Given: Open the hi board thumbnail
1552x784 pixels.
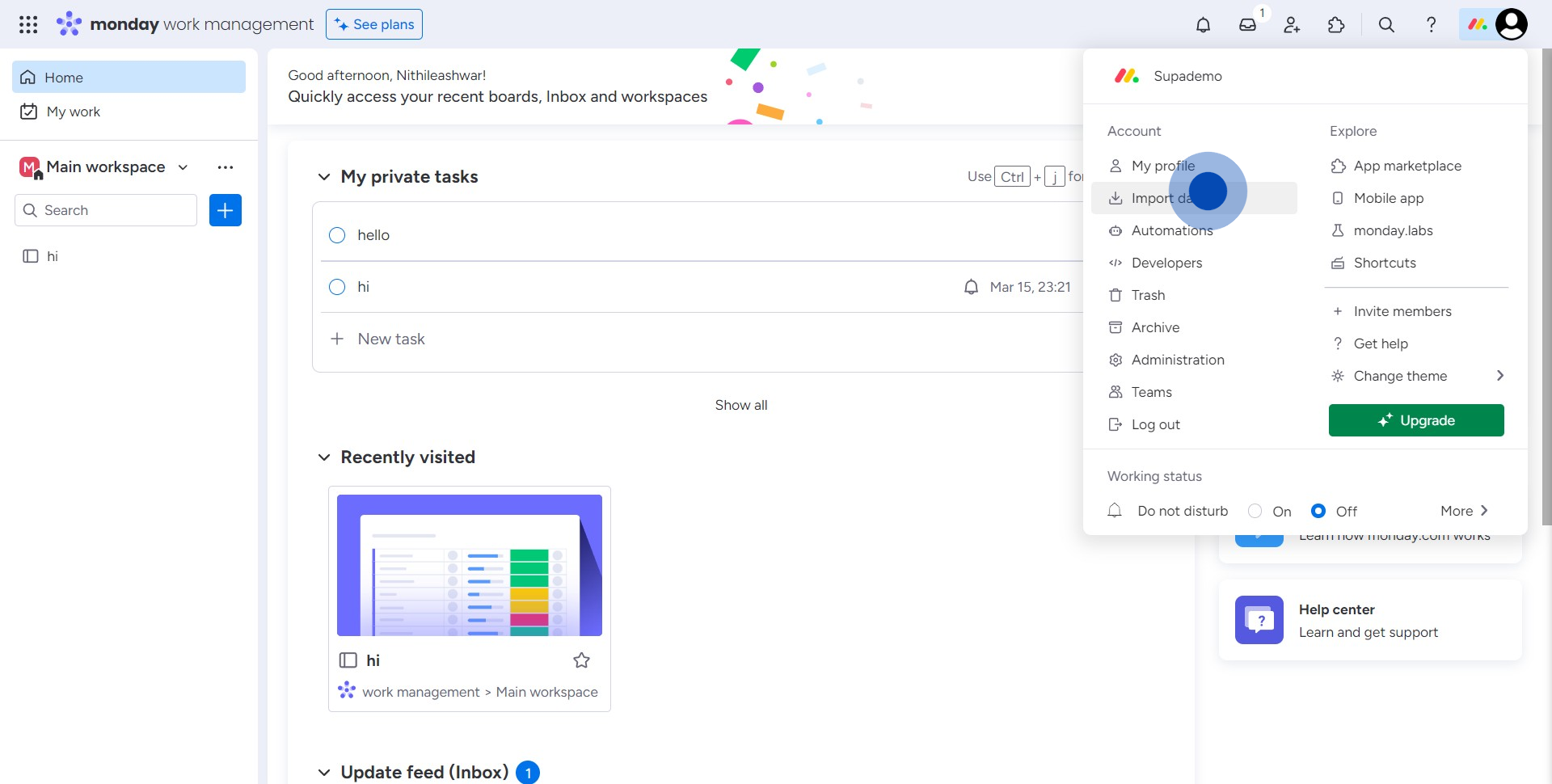Looking at the screenshot, I should pos(470,565).
